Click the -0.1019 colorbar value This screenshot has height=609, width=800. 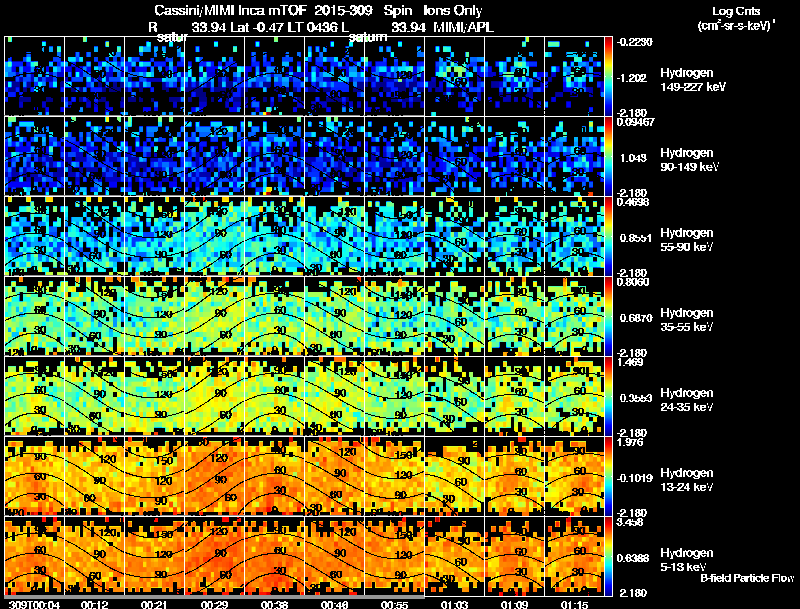(x=635, y=478)
